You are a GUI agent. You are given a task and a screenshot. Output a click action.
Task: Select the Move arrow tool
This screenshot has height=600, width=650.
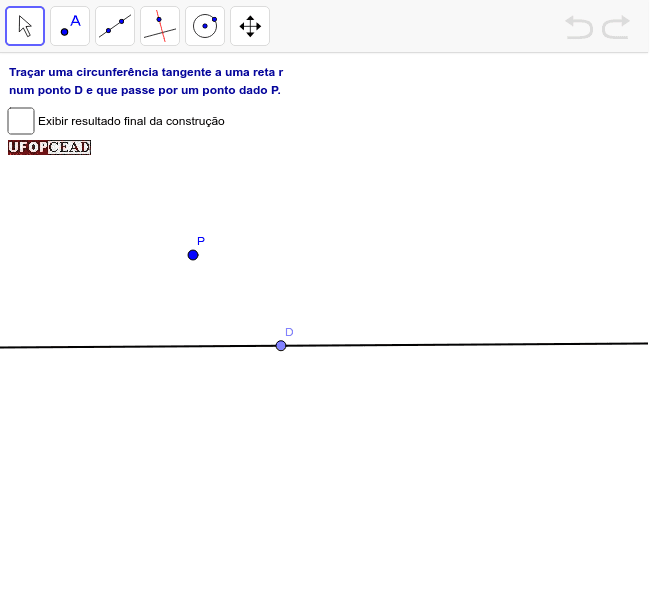(x=25, y=26)
